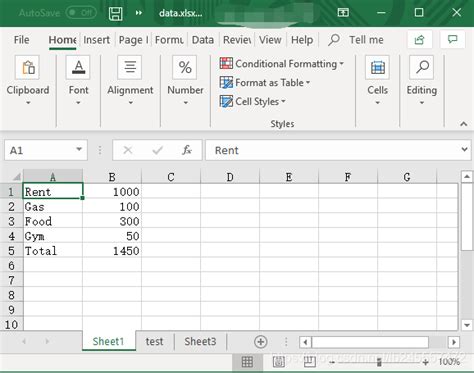Click the Cancel X formula icon
474x373 pixels.
point(128,150)
